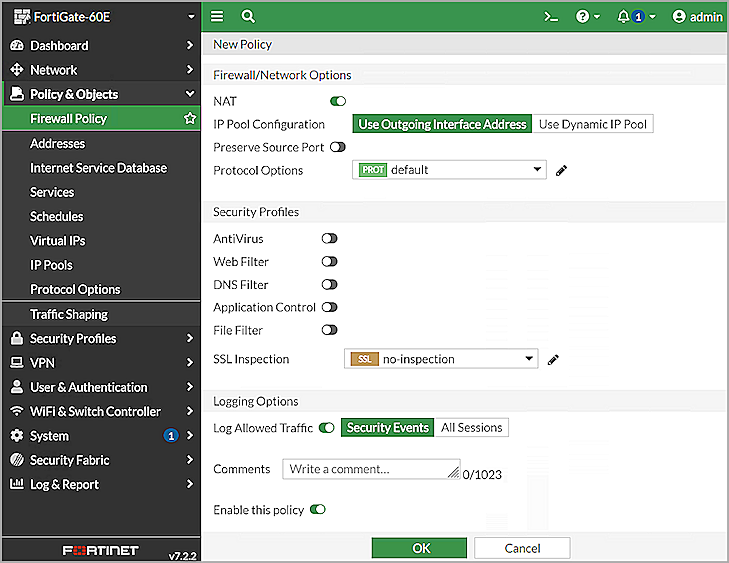
Task: Click the search magnifier icon
Action: click(248, 17)
